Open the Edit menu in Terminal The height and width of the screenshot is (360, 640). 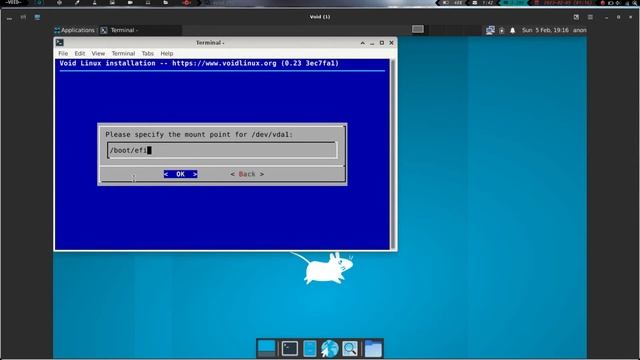point(80,53)
